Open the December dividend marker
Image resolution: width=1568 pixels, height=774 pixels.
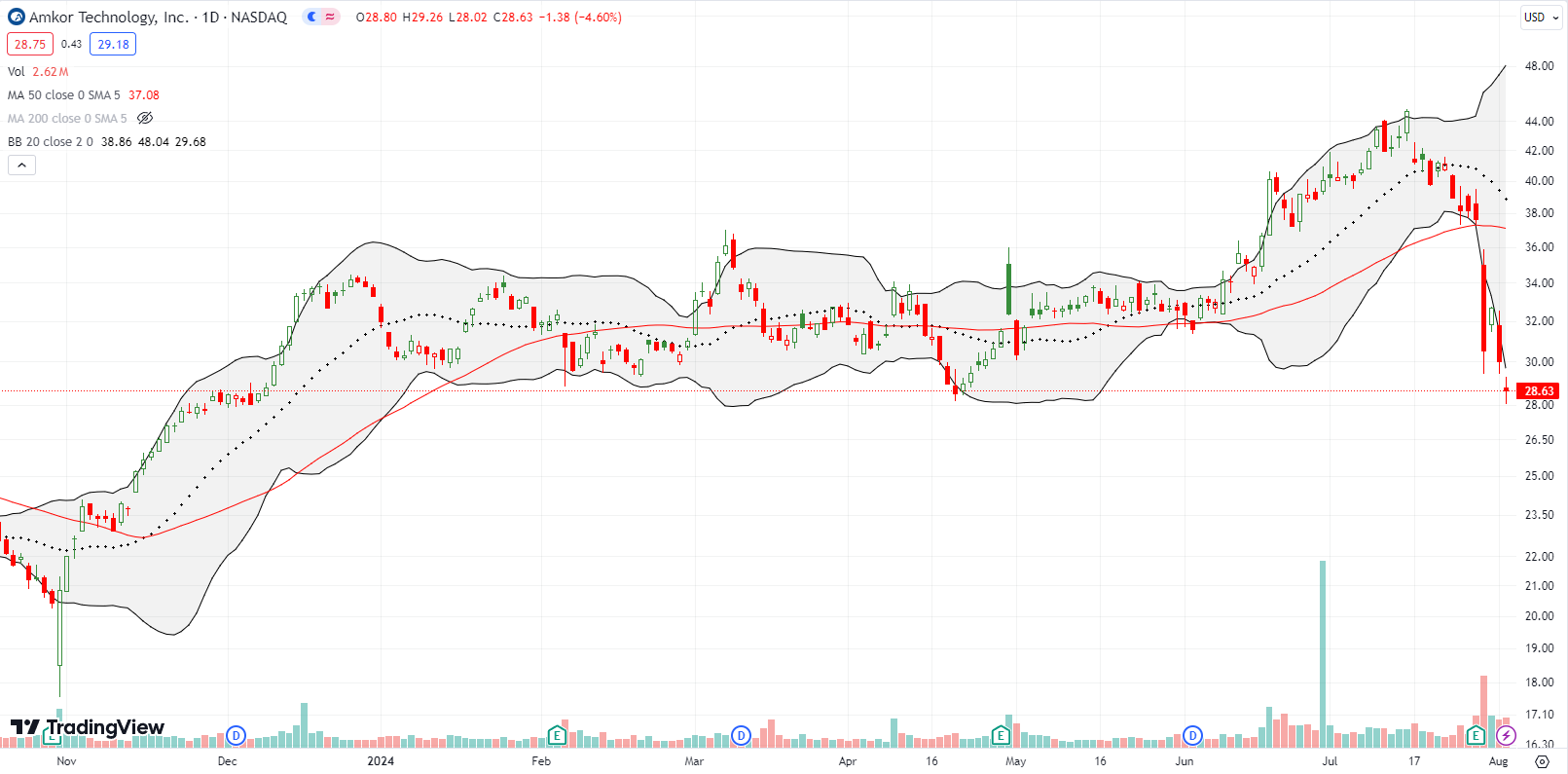[236, 735]
